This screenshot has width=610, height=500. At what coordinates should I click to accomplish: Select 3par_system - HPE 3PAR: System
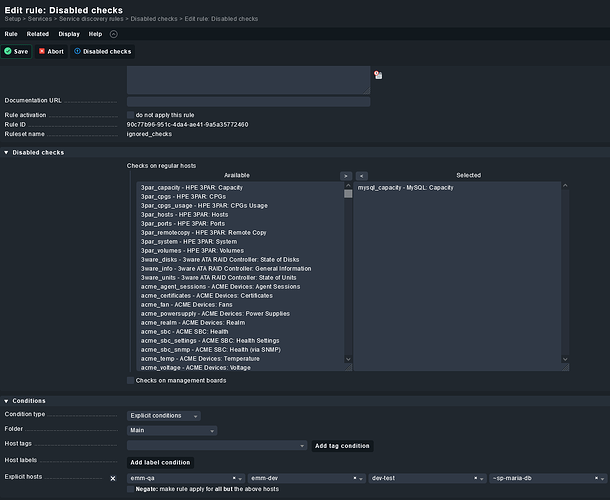tap(189, 241)
